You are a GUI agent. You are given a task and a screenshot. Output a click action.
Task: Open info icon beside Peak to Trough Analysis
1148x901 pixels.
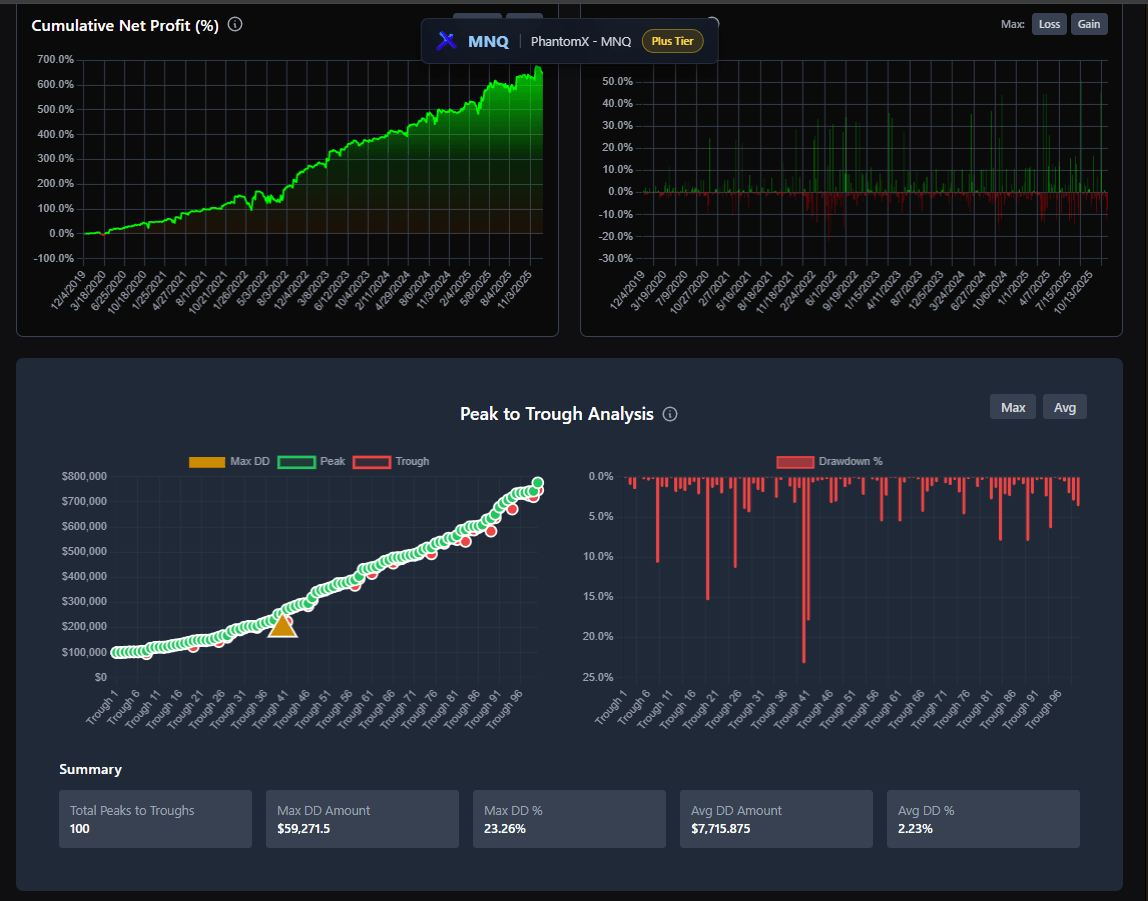point(669,414)
